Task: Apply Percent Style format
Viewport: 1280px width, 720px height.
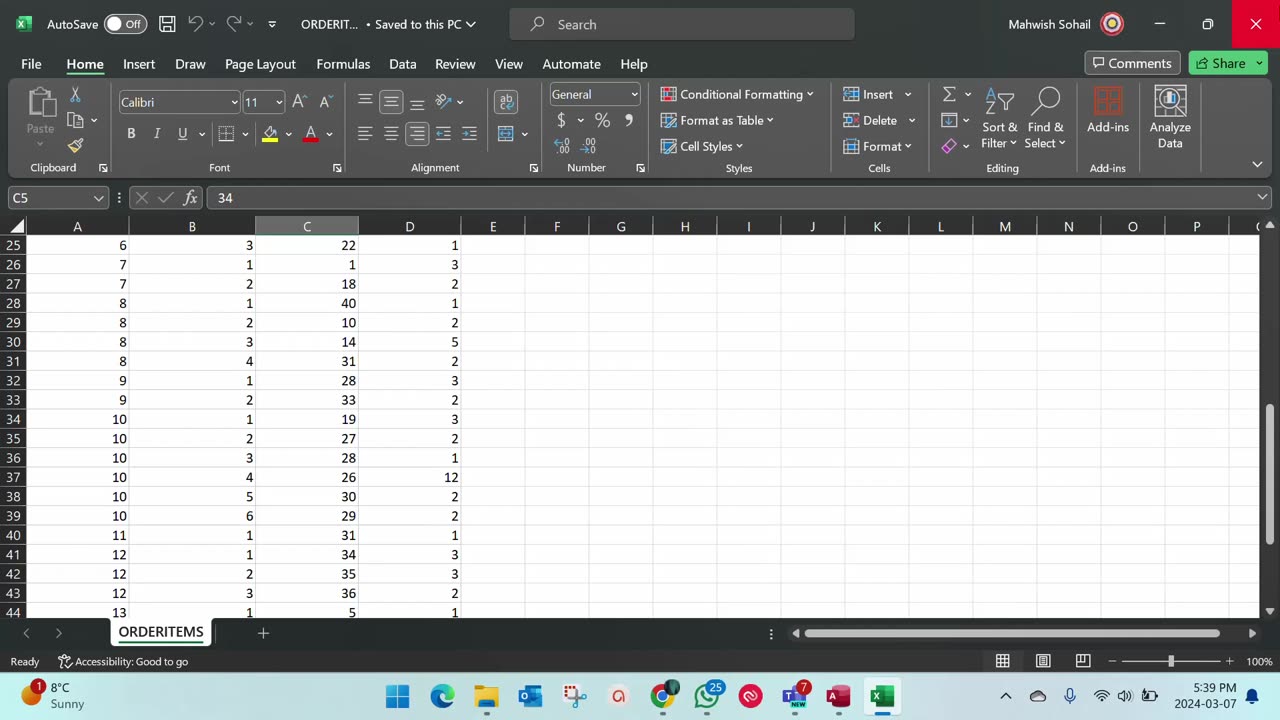Action: (602, 120)
